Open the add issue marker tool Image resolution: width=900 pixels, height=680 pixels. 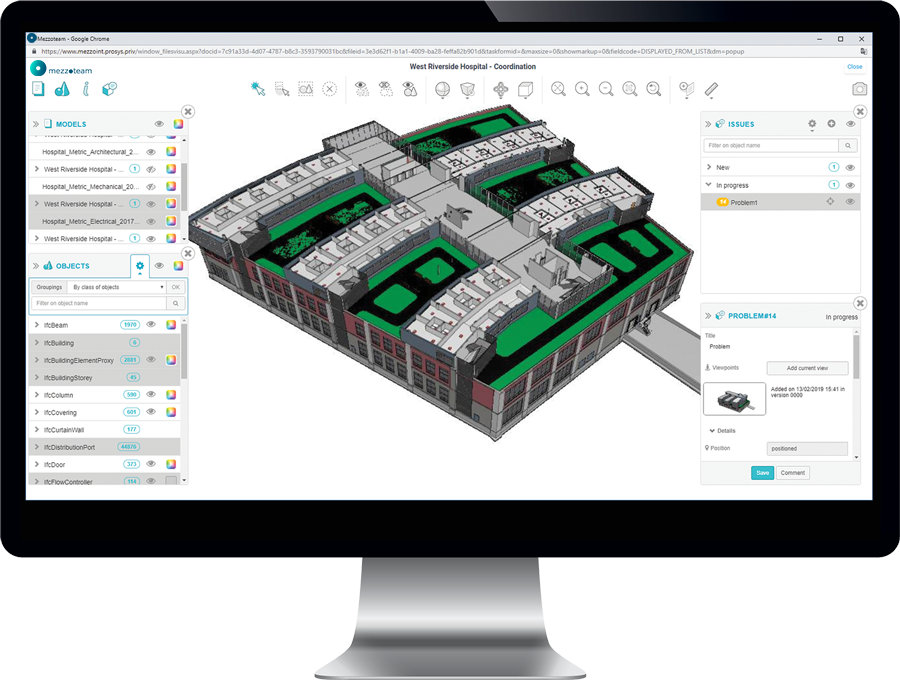(x=686, y=90)
